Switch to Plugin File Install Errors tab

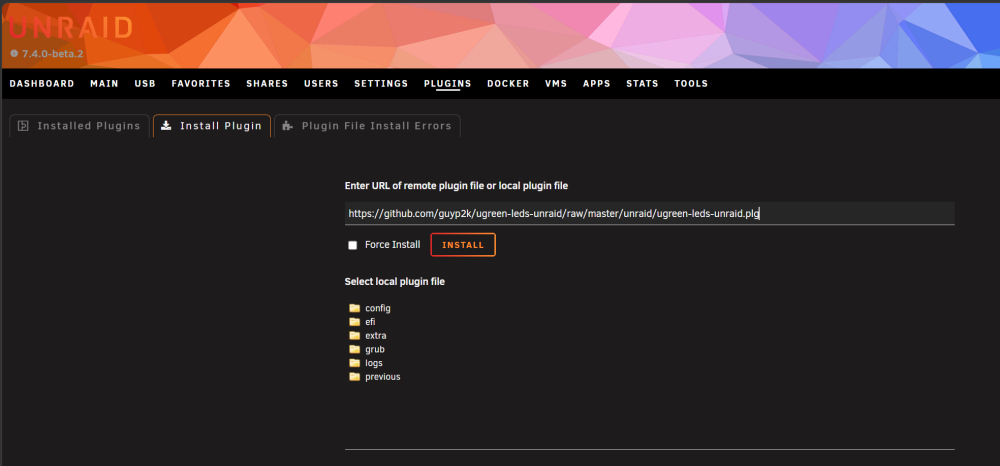(367, 126)
